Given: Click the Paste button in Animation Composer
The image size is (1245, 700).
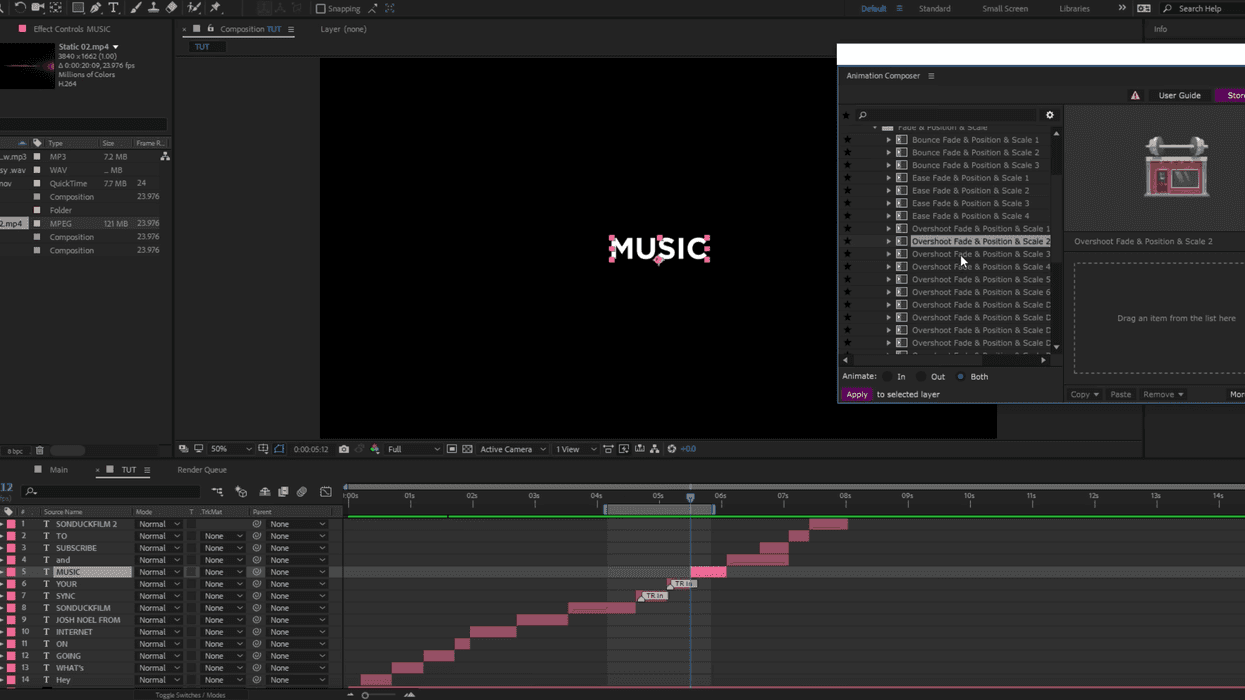Looking at the screenshot, I should [1121, 394].
